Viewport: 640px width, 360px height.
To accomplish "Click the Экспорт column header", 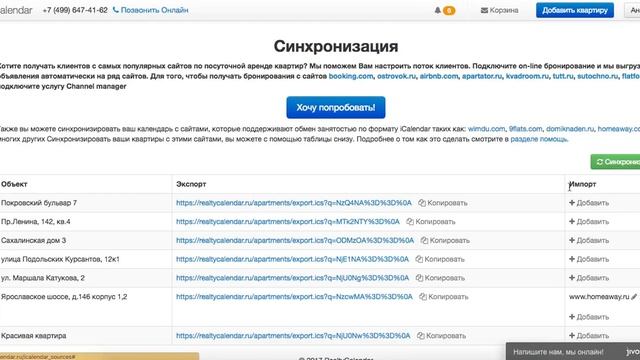I will click(x=191, y=184).
